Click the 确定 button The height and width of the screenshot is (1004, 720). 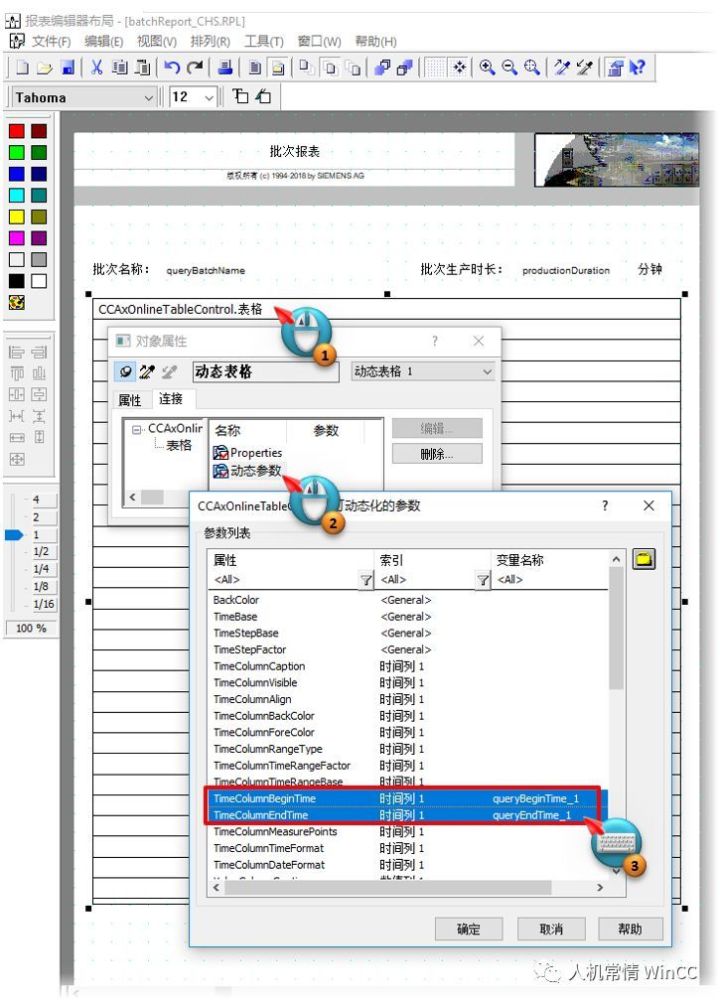point(468,928)
